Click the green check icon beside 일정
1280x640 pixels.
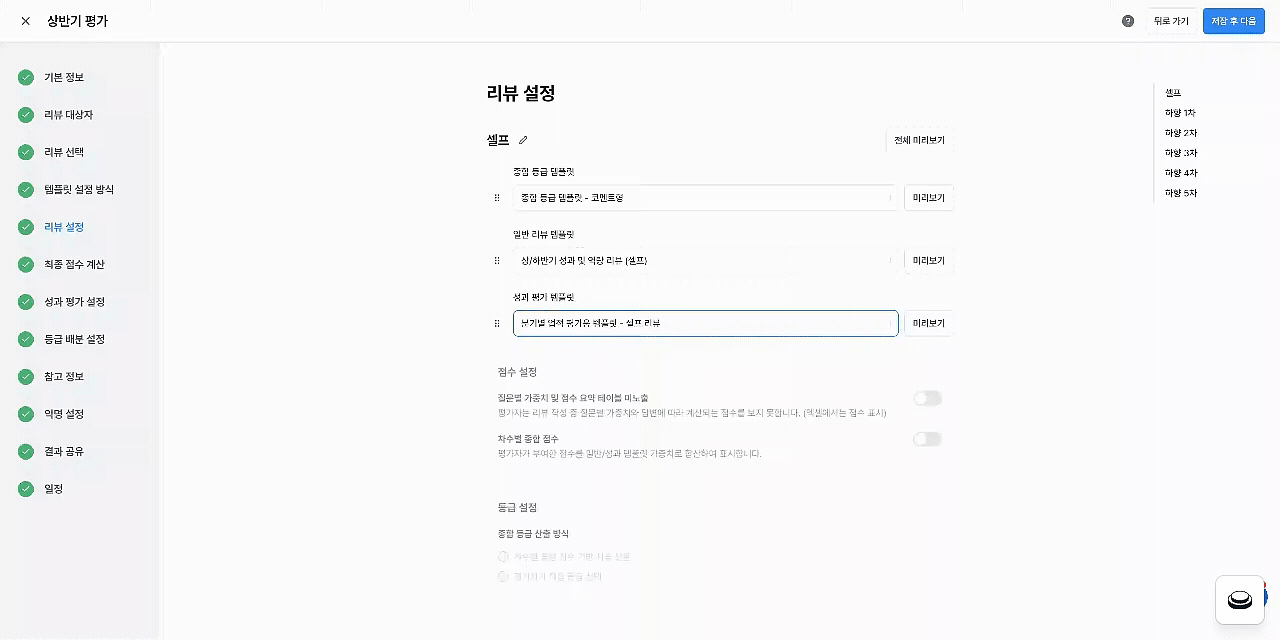[x=26, y=489]
